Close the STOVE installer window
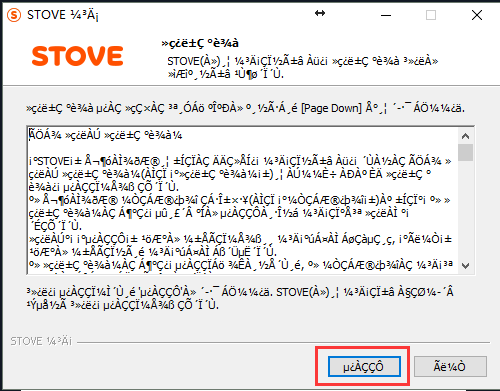Screen dimensions: 500x391 [x=477, y=15]
